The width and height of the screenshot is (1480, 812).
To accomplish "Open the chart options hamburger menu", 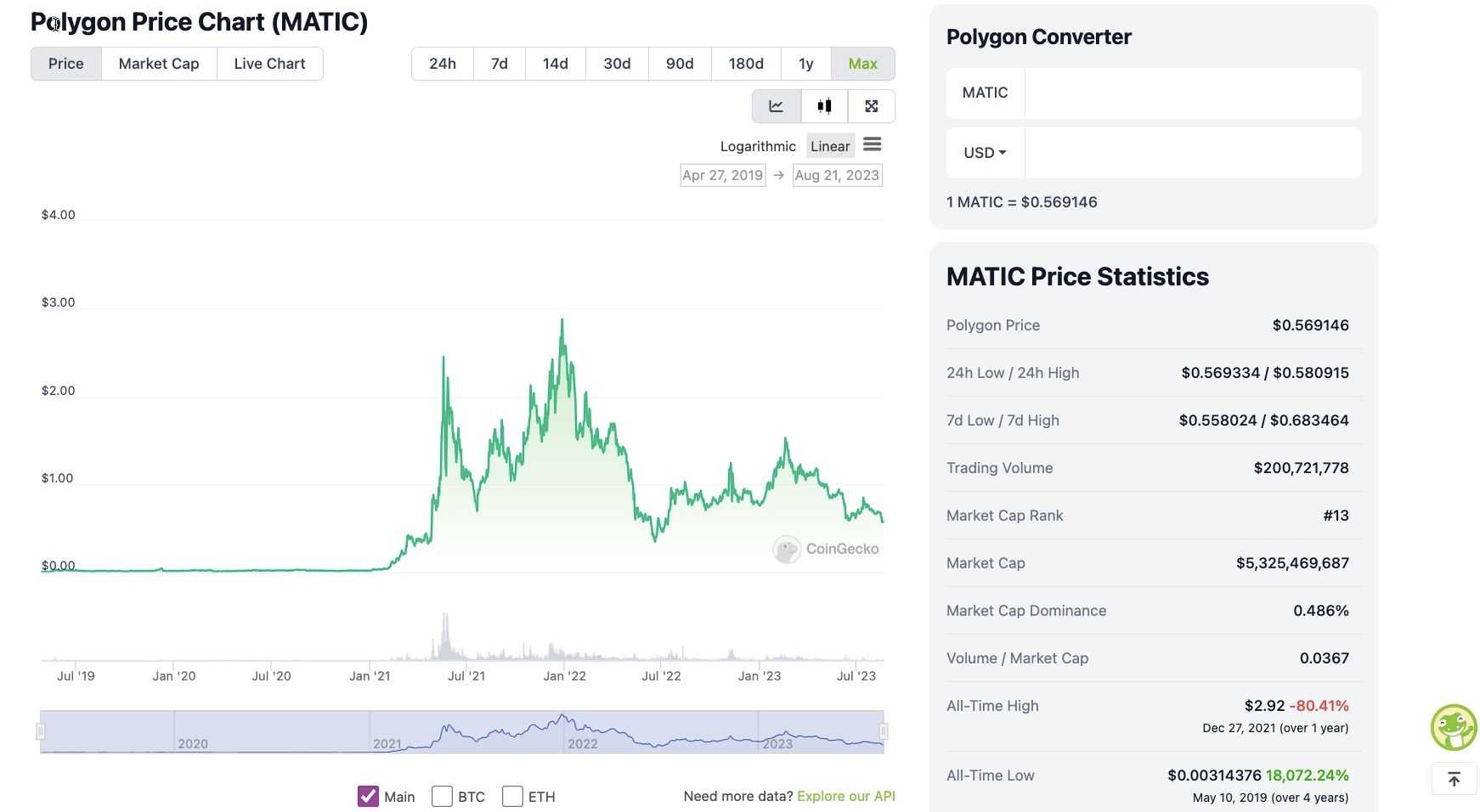I will 873,144.
